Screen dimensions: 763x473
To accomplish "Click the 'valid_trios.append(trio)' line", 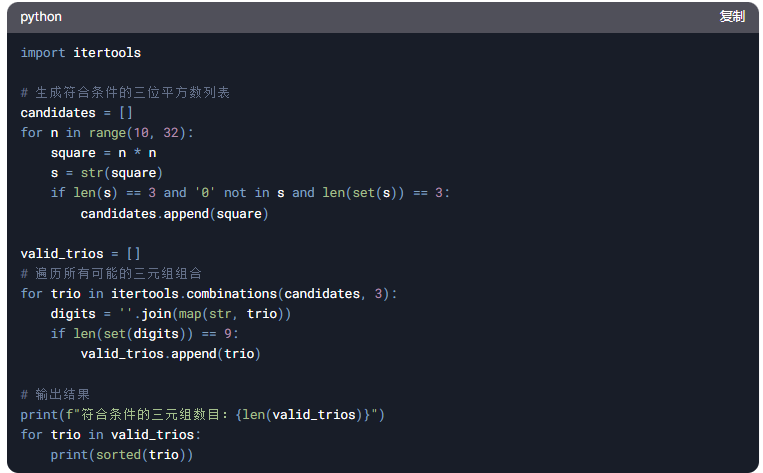I will [171, 354].
